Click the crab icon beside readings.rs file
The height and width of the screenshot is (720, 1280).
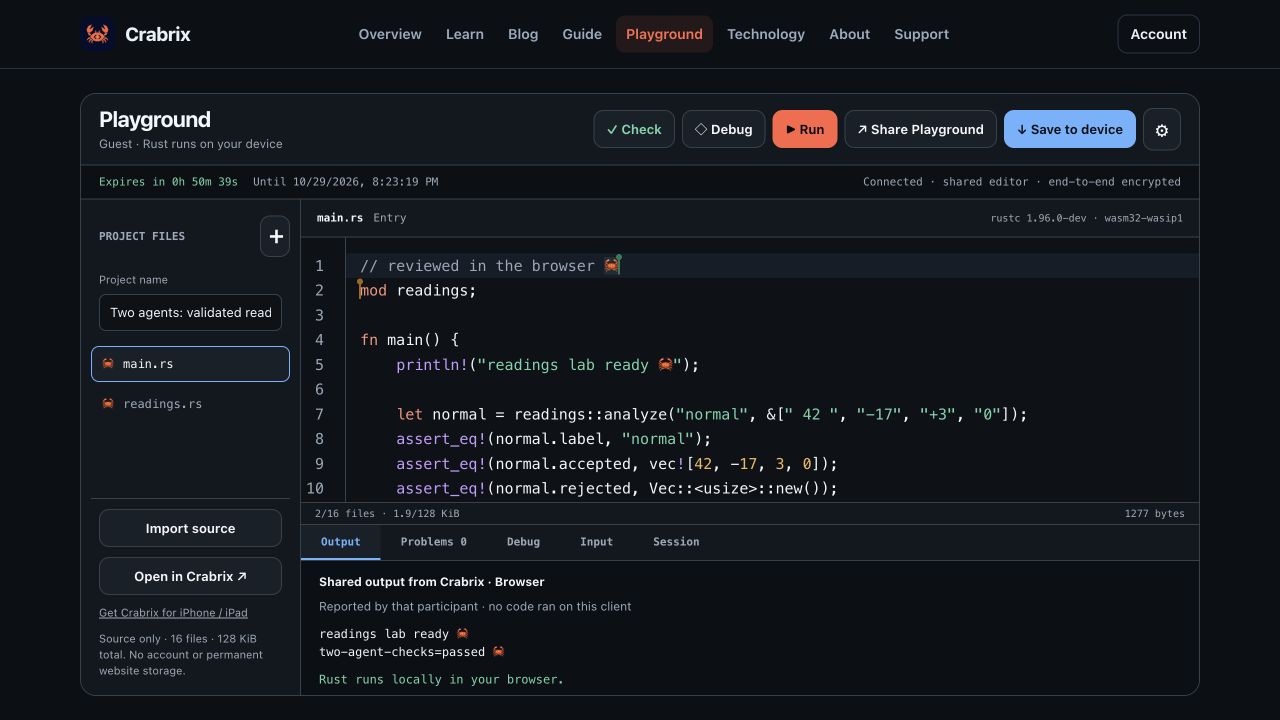[108, 404]
